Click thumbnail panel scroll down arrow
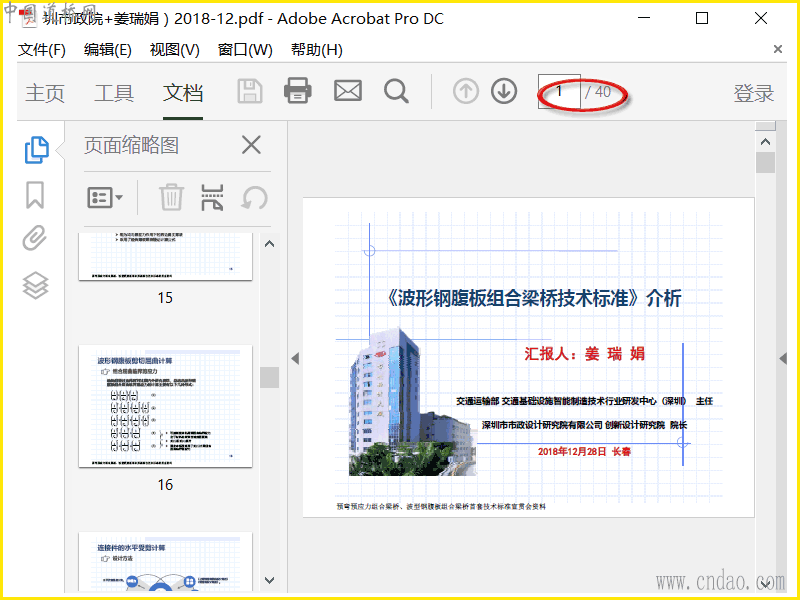This screenshot has width=800, height=600. (x=269, y=580)
